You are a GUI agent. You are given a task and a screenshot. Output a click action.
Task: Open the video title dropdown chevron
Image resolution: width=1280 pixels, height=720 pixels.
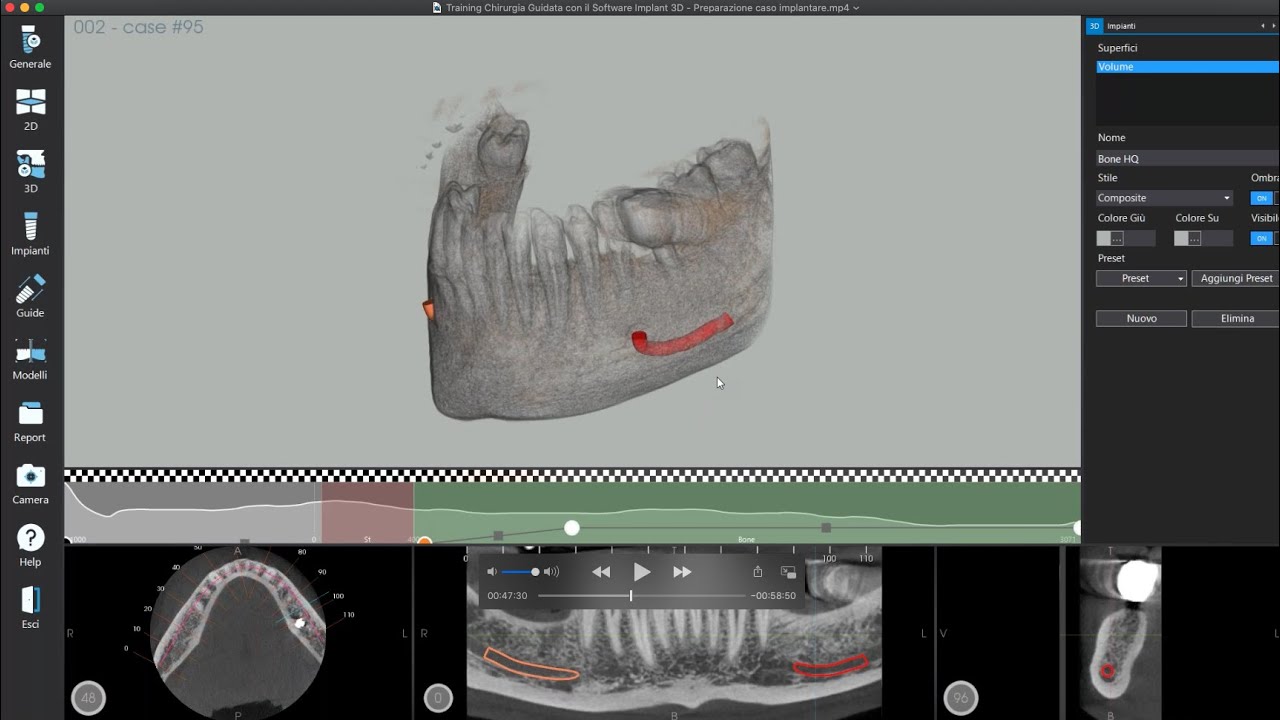tap(856, 8)
